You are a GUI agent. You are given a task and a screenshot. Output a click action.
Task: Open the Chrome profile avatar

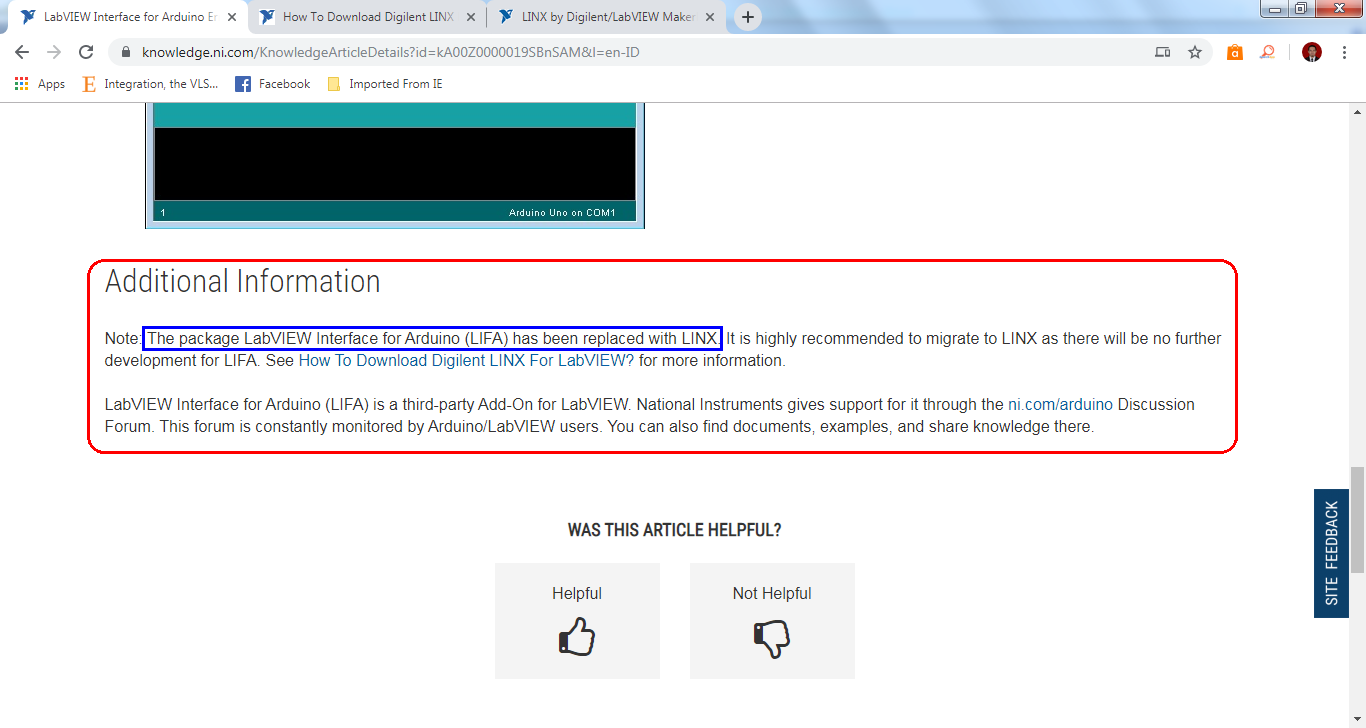click(1312, 52)
